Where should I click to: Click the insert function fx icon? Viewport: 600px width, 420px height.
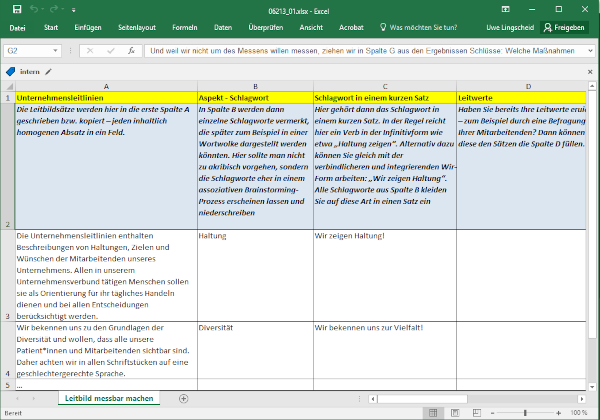point(130,50)
